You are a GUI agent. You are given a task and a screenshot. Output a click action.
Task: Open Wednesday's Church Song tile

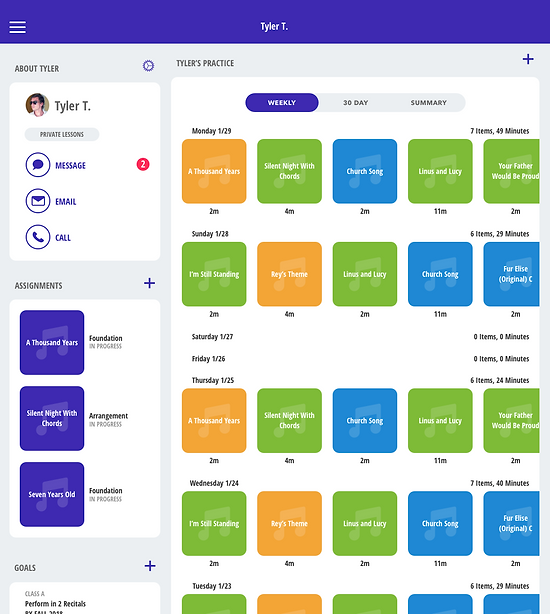[x=440, y=524]
